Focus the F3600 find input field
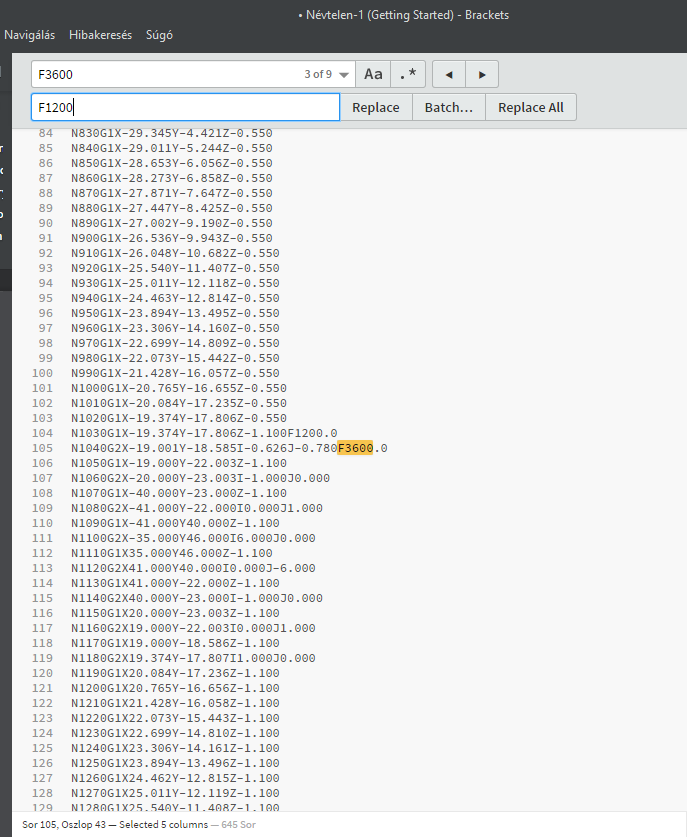This screenshot has width=687, height=837. pos(165,74)
